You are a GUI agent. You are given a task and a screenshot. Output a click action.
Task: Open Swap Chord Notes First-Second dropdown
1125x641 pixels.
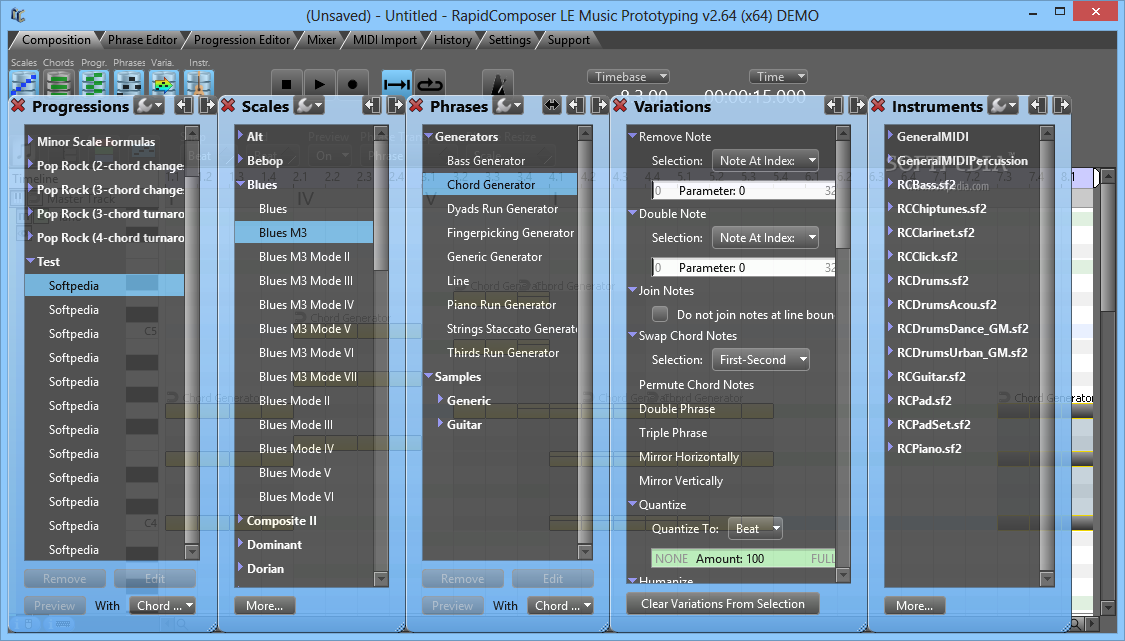coord(761,360)
